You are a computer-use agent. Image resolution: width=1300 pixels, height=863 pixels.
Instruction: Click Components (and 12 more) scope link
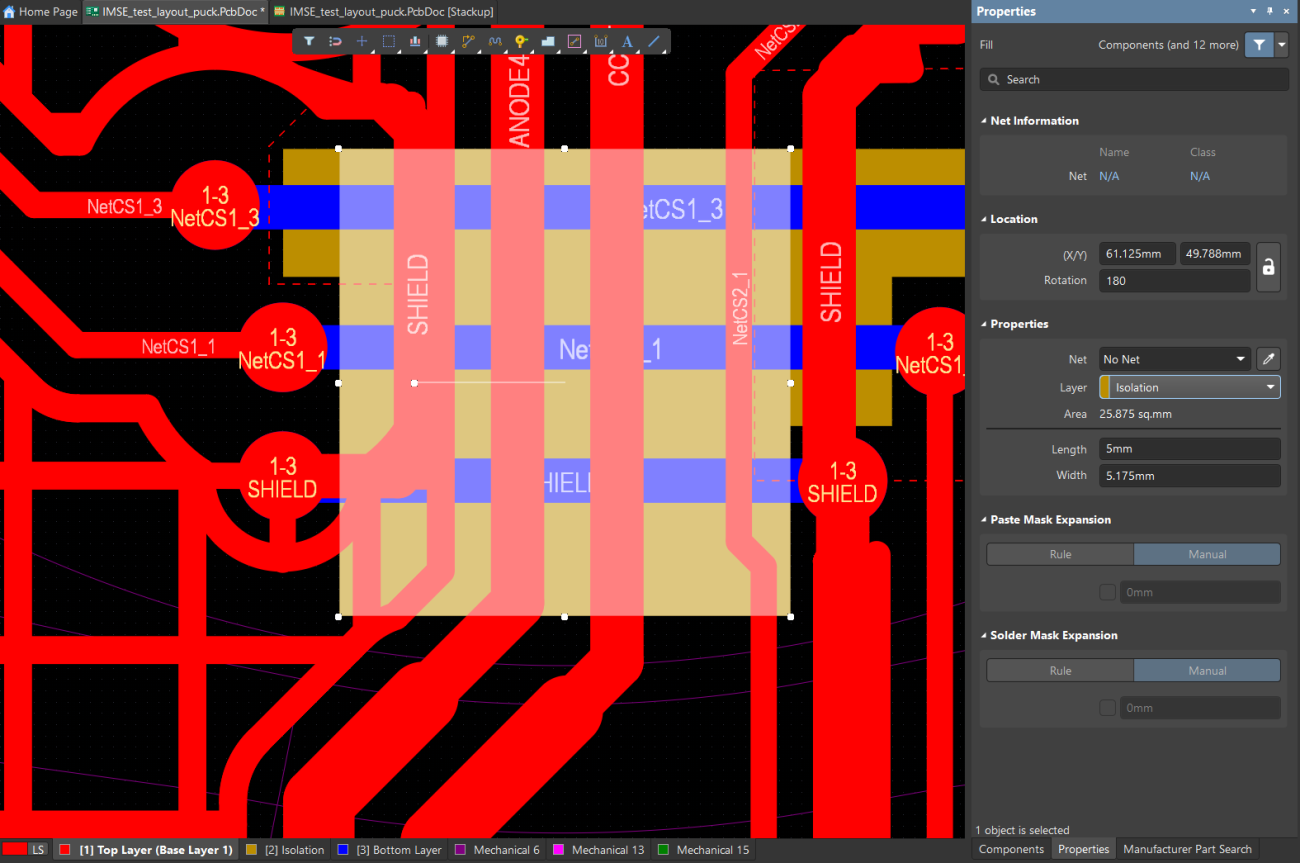(1168, 44)
